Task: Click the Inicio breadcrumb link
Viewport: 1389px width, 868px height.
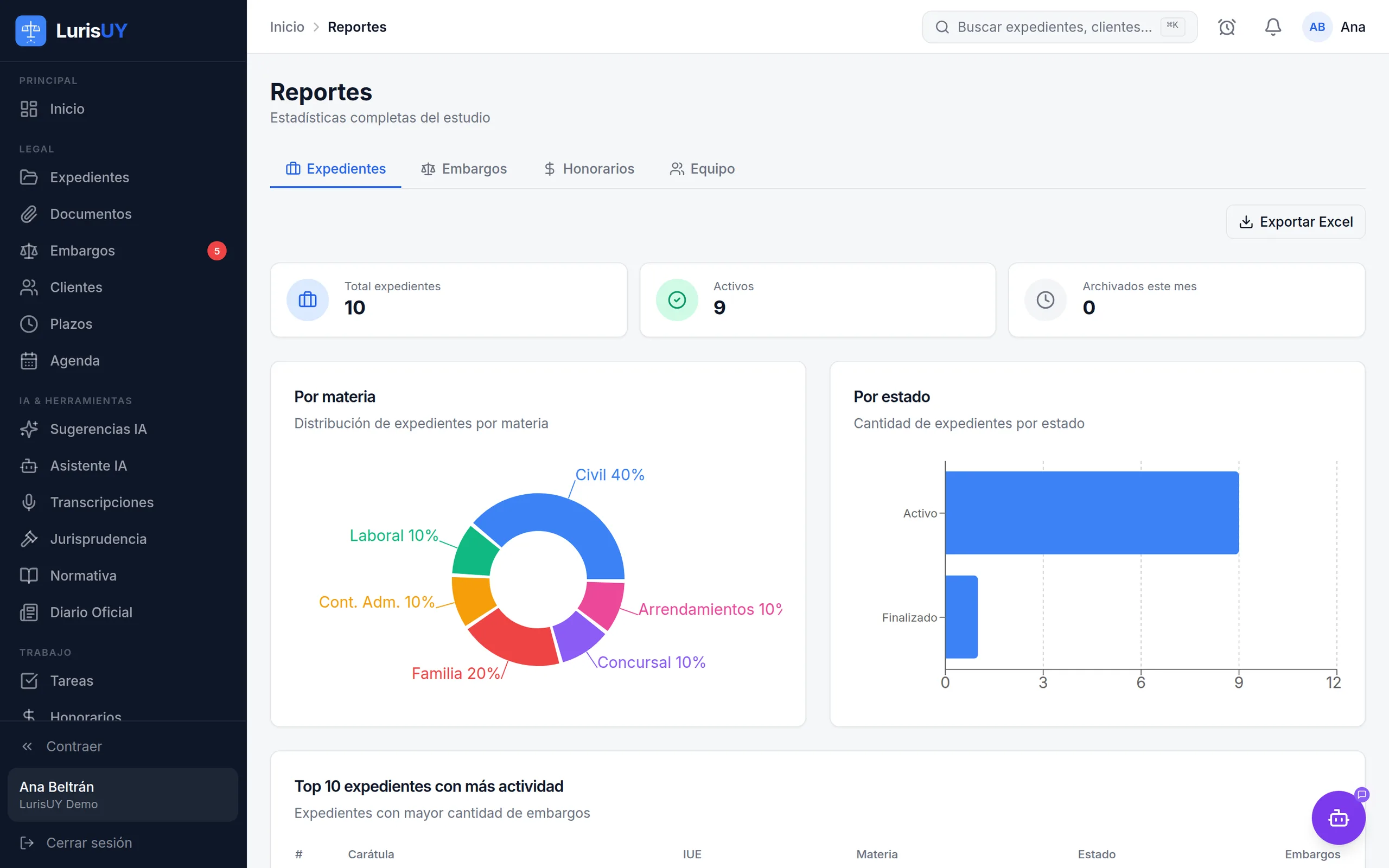Action: tap(287, 27)
